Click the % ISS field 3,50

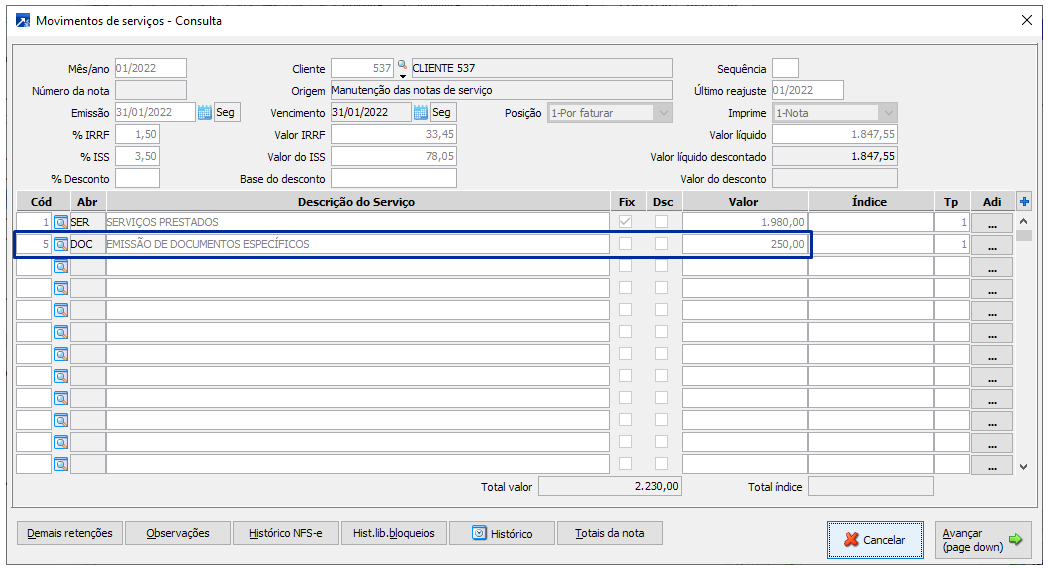[137, 156]
